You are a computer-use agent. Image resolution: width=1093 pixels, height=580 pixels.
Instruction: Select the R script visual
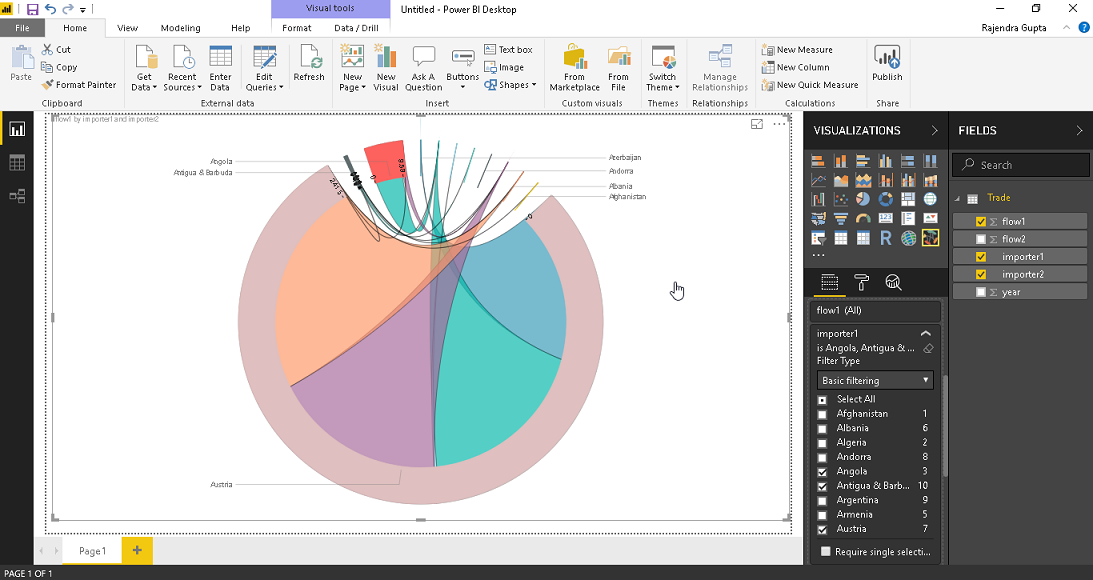[x=885, y=238]
